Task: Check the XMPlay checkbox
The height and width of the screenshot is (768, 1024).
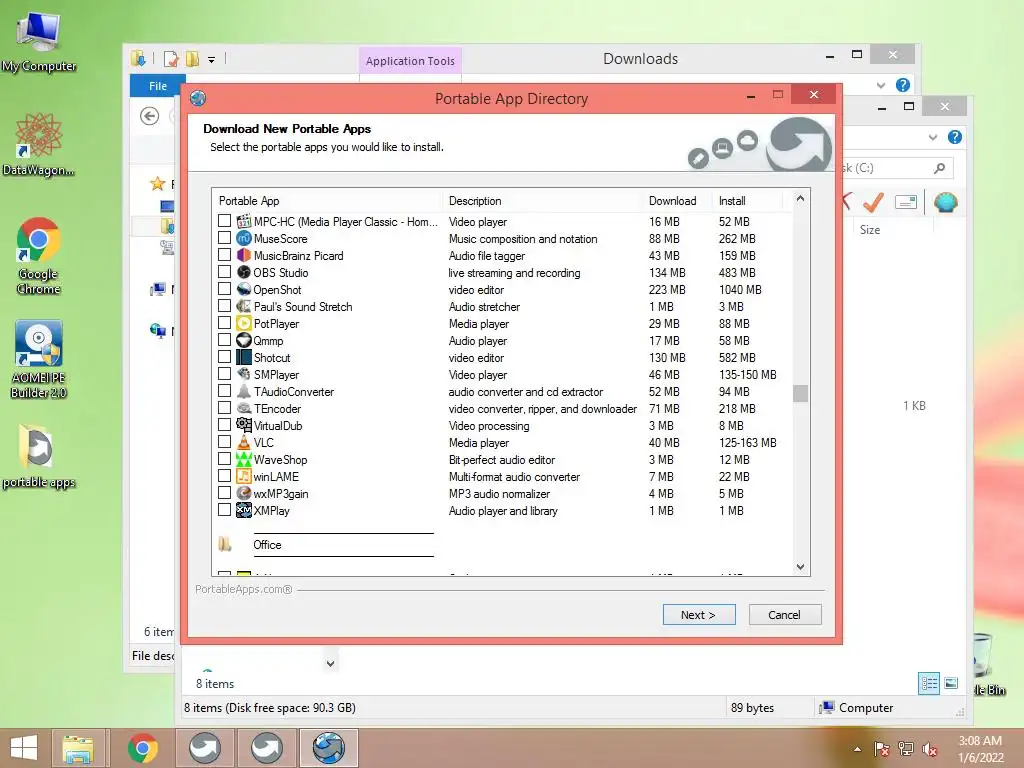Action: click(x=225, y=509)
